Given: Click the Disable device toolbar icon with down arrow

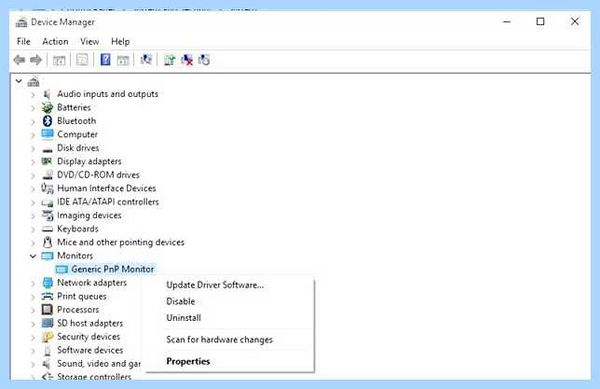Looking at the screenshot, I should [x=204, y=60].
